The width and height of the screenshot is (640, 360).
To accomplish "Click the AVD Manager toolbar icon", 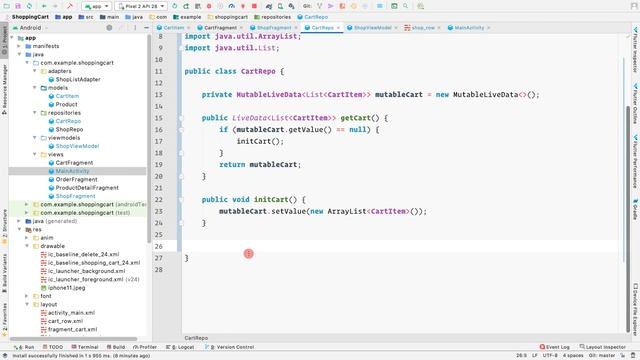I will click(x=280, y=6).
